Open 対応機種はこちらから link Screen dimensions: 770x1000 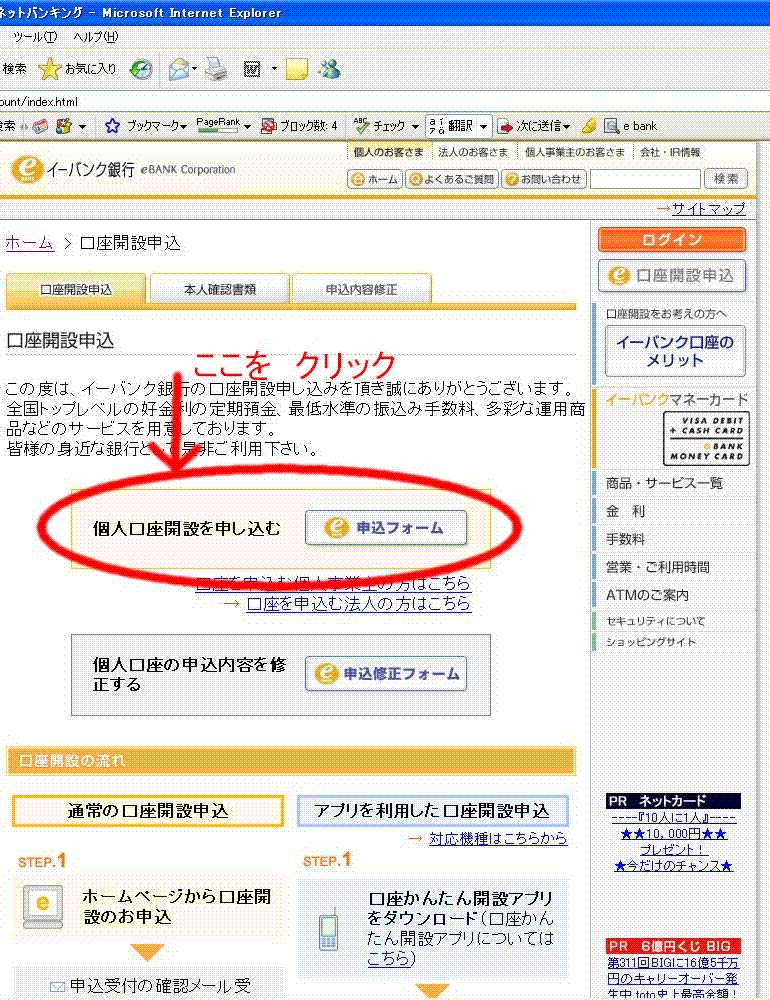(x=498, y=838)
